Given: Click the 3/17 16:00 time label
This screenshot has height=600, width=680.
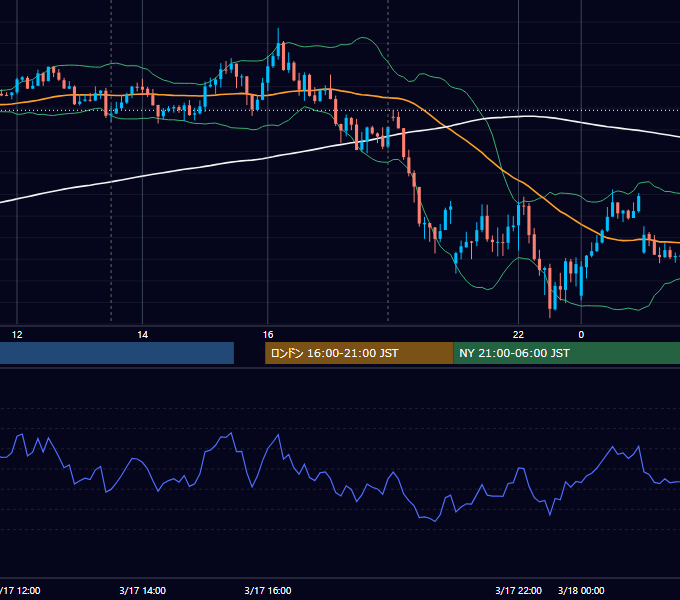Looking at the screenshot, I should tap(268, 590).
